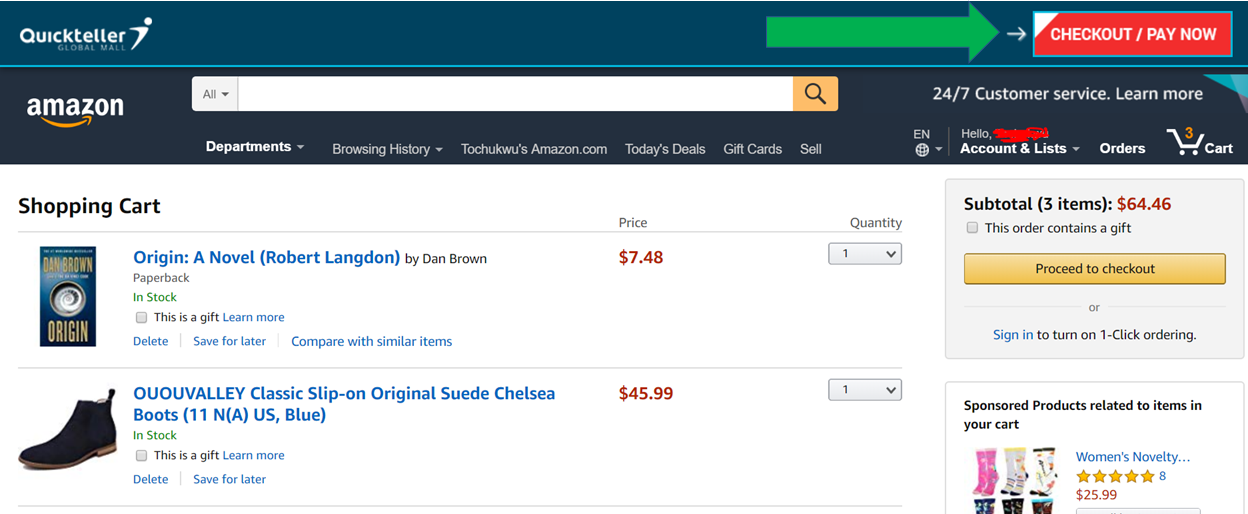Expand the Departments menu
Screen dimensions: 1248x514
coord(255,147)
